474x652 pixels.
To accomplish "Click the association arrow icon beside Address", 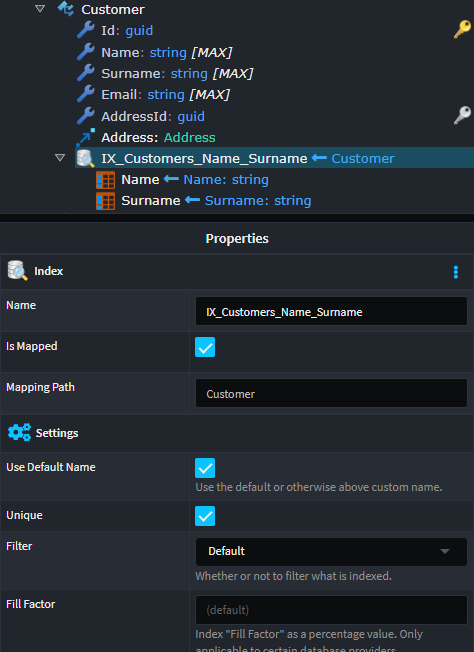I will (86, 137).
